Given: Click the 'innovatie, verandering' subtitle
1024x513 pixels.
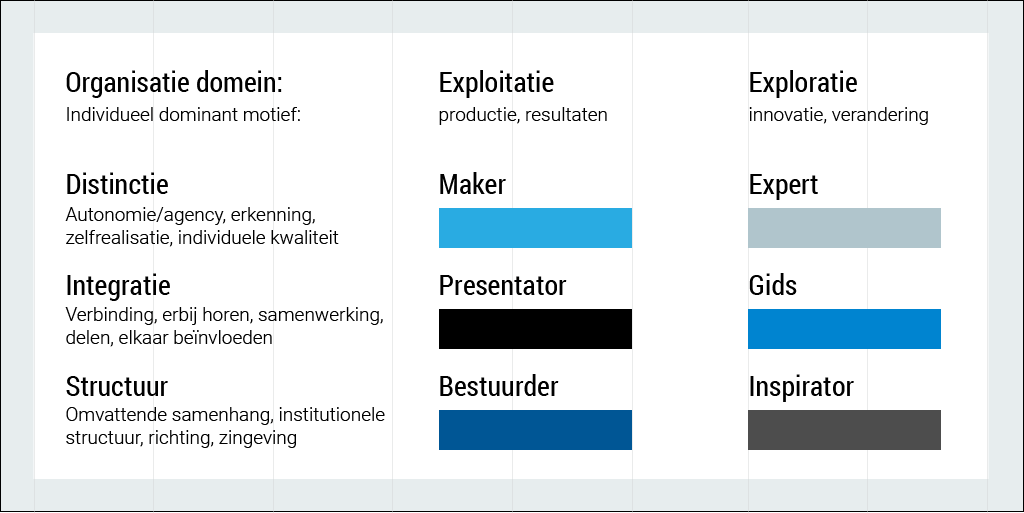Looking at the screenshot, I should pyautogui.click(x=838, y=115).
